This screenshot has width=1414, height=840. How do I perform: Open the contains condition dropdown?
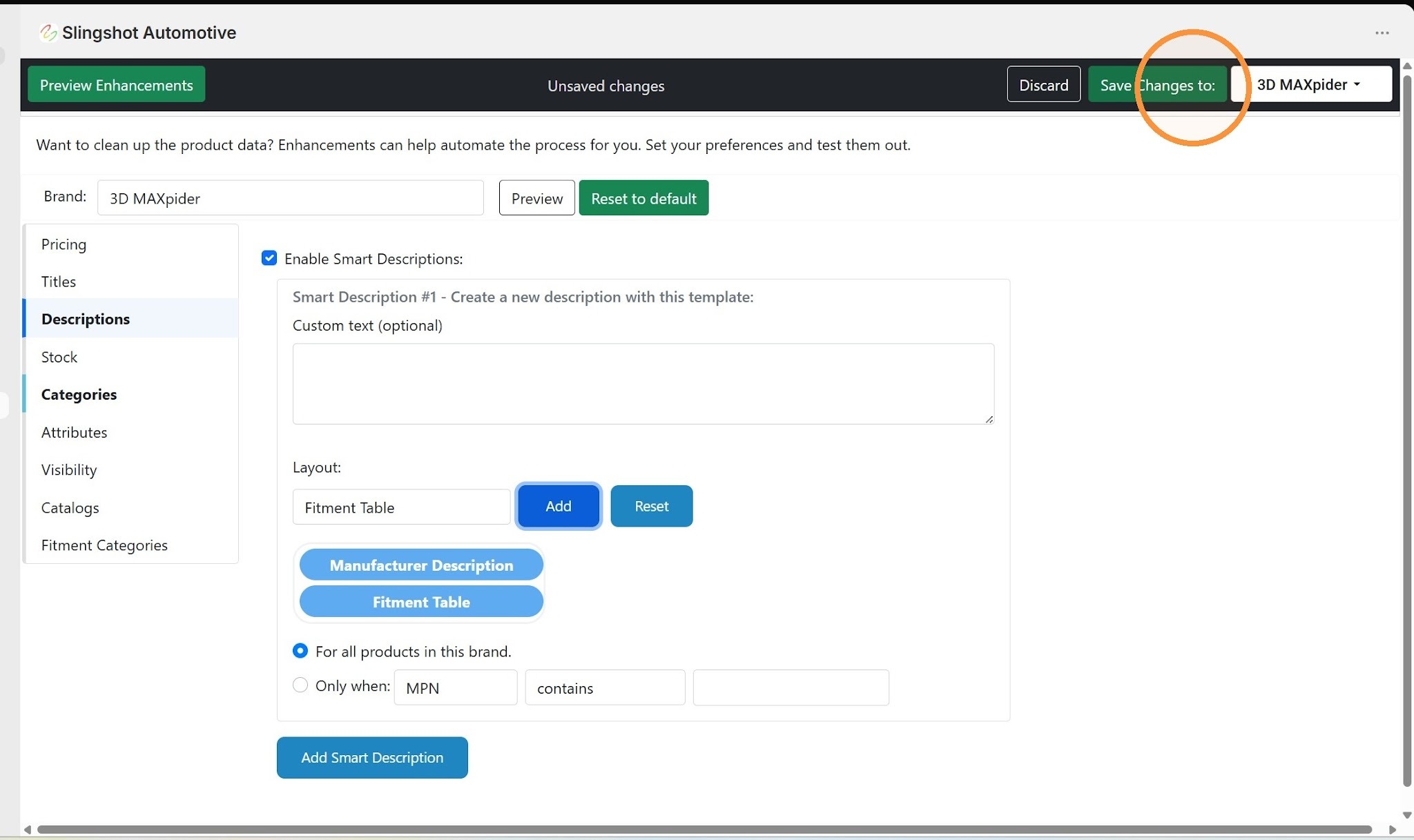(605, 687)
